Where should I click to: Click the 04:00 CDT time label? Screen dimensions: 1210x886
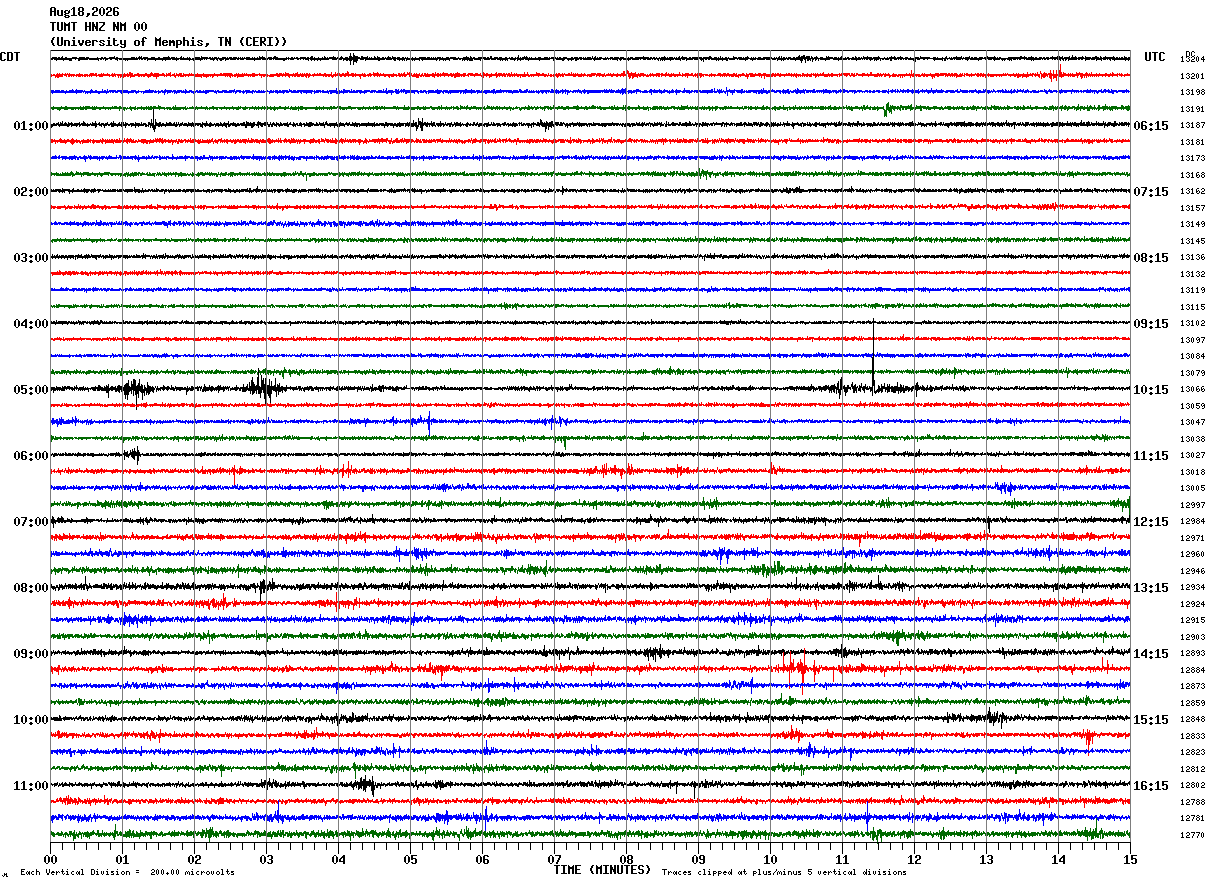31,324
